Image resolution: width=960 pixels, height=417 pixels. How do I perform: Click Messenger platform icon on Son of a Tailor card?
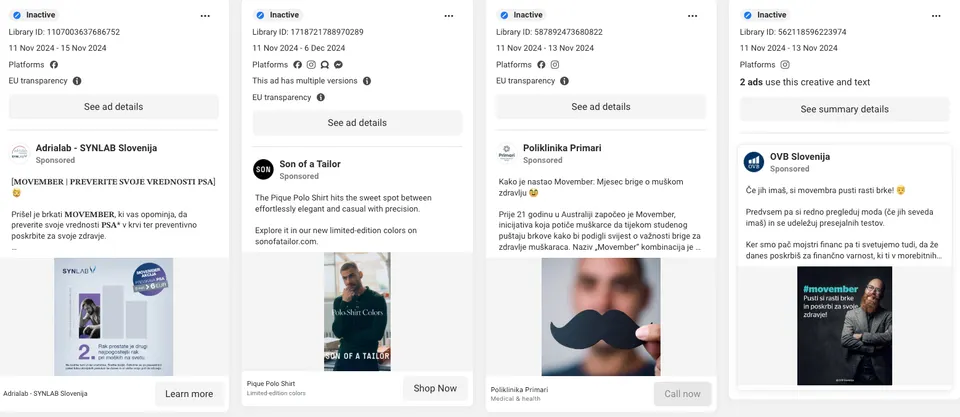coord(338,64)
